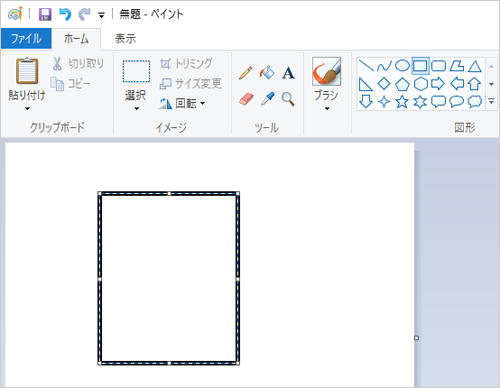Select the Left arrow shape
500x388 pixels.
tap(457, 84)
